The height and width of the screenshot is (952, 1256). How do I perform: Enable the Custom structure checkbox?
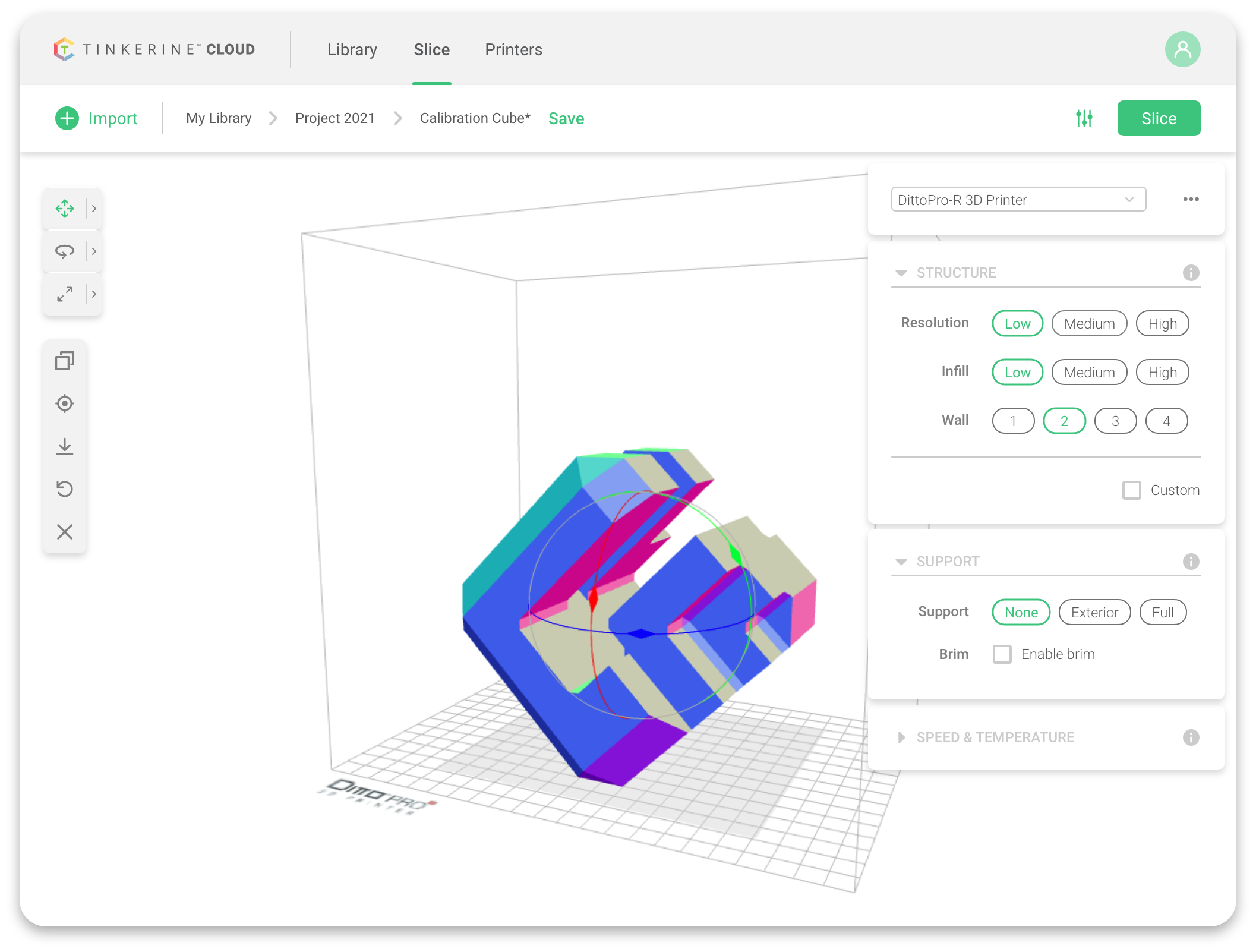(x=1132, y=490)
